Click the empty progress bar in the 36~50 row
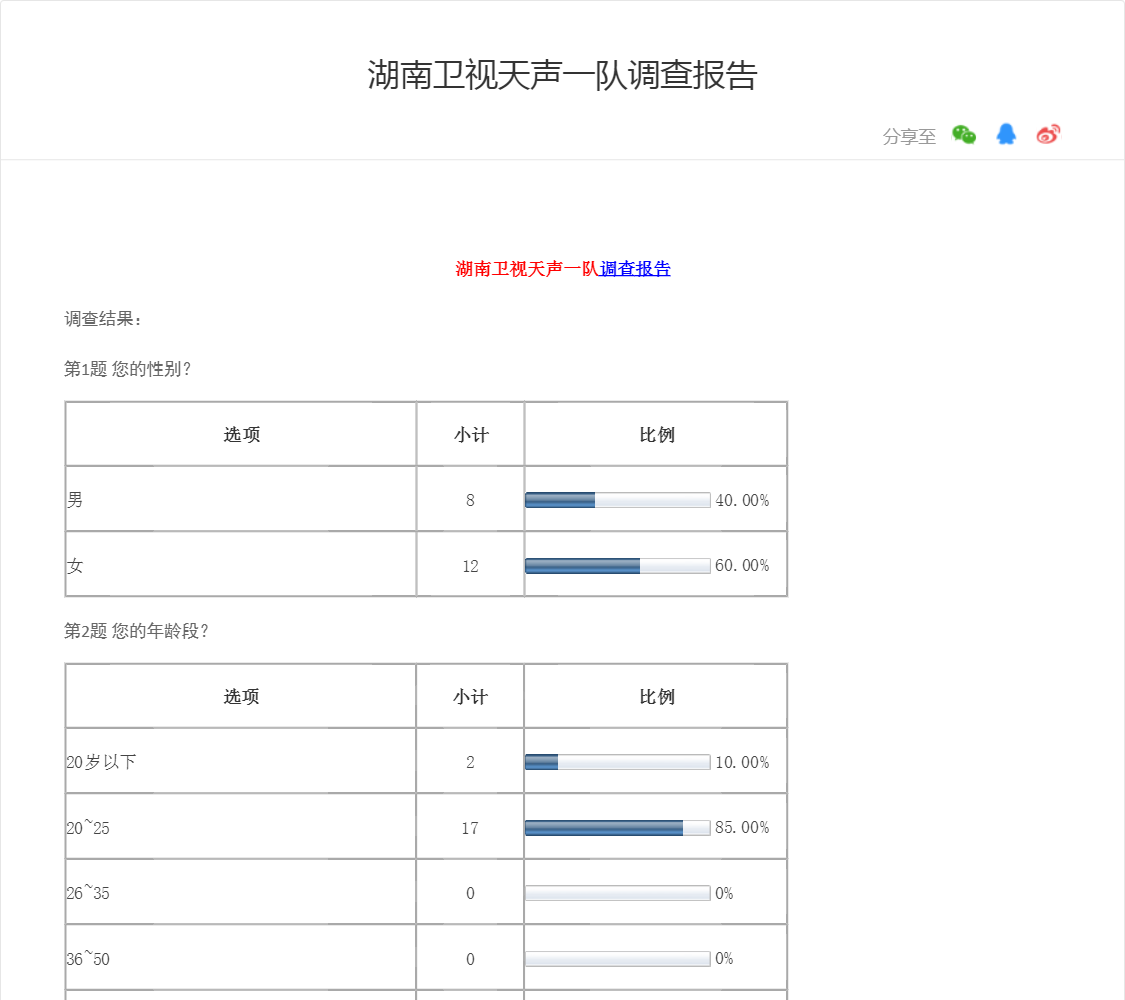The height and width of the screenshot is (1000, 1125). [x=618, y=958]
